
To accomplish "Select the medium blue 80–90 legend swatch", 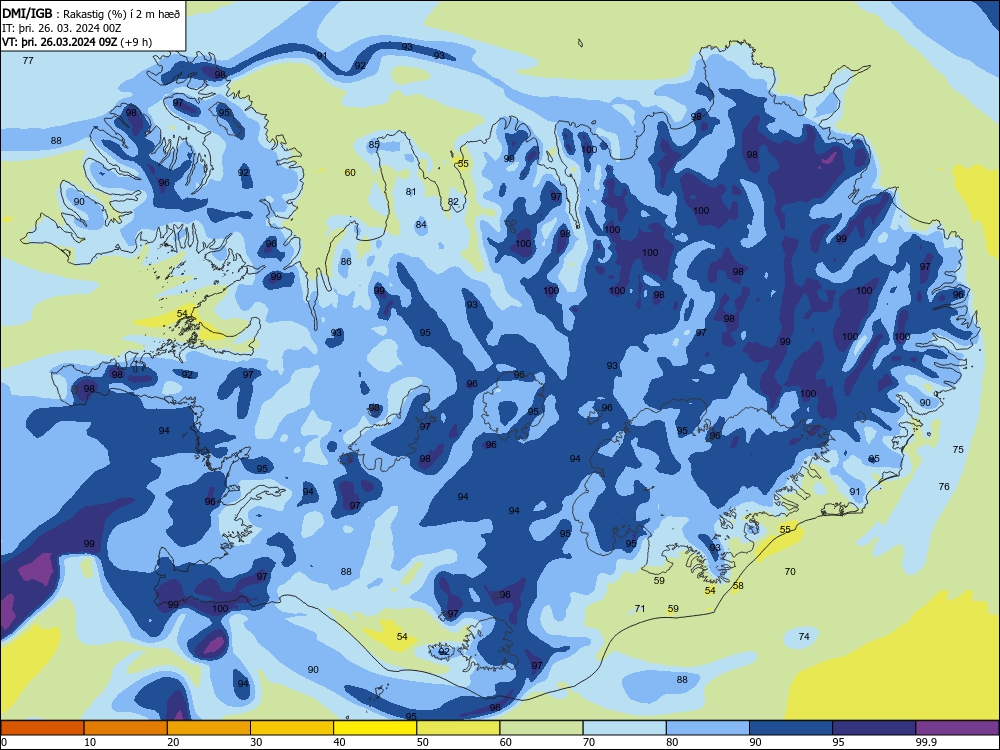I will coord(708,728).
